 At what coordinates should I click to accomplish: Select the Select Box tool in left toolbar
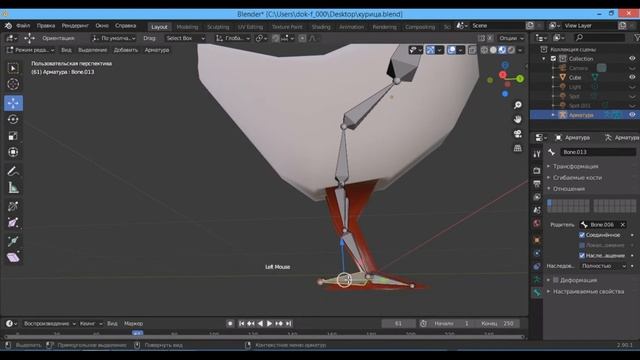click(13, 68)
